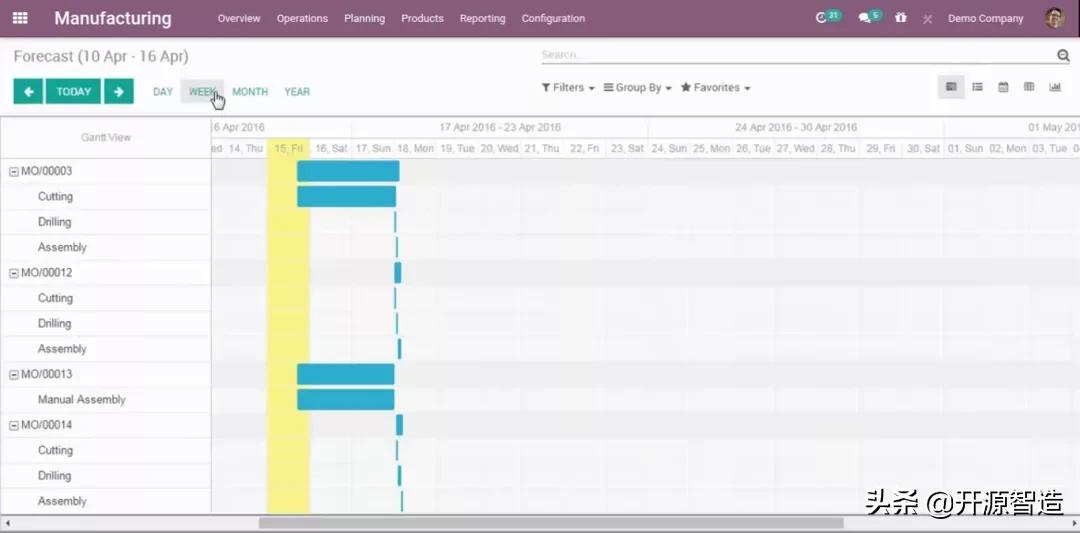Select Drilling row under MO/00014
The image size is (1080, 533).
click(54, 476)
